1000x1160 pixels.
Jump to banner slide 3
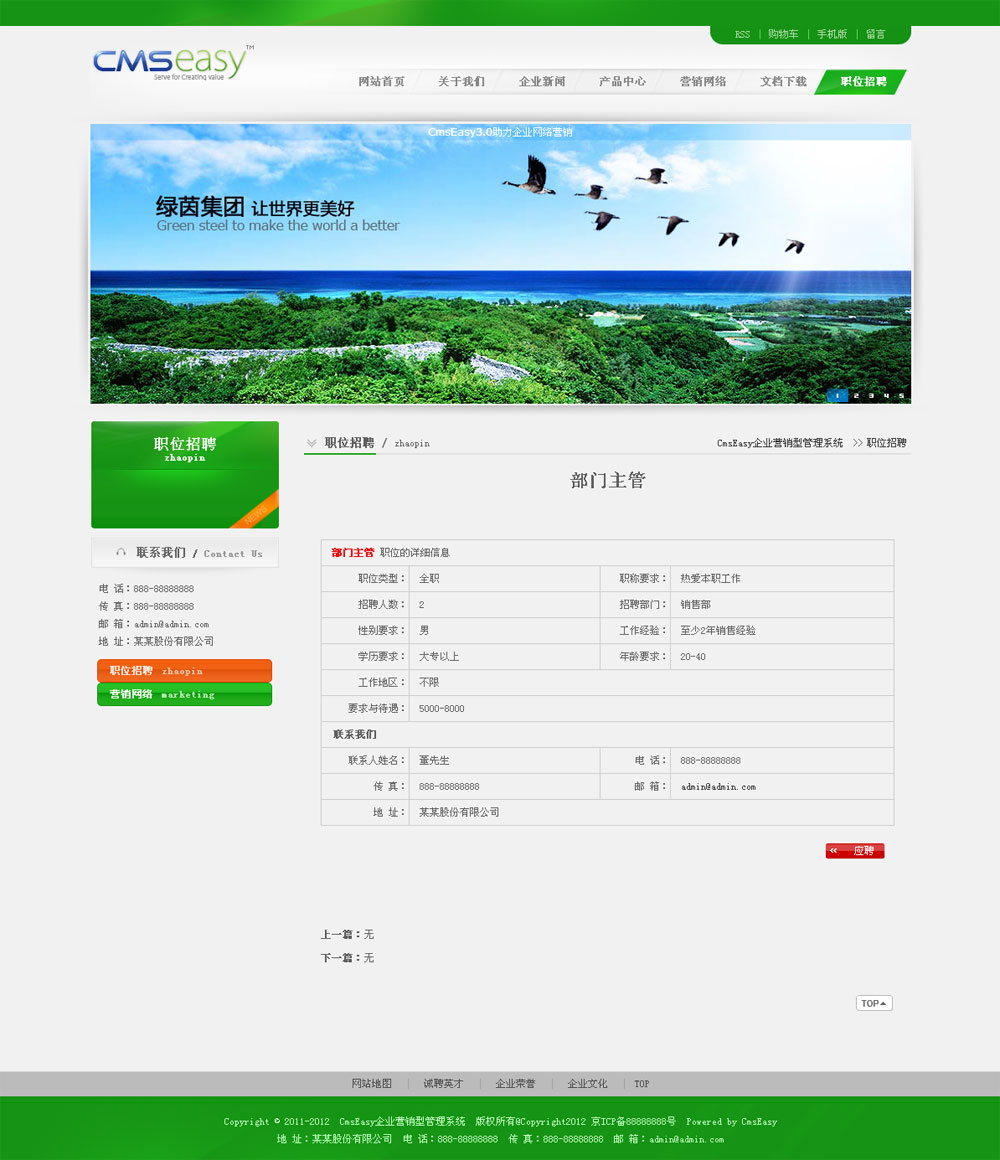[x=870, y=396]
